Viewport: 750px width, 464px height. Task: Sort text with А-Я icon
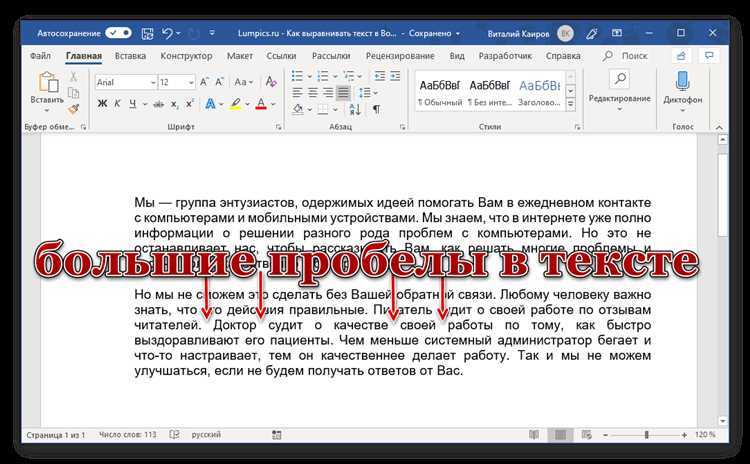355,110
